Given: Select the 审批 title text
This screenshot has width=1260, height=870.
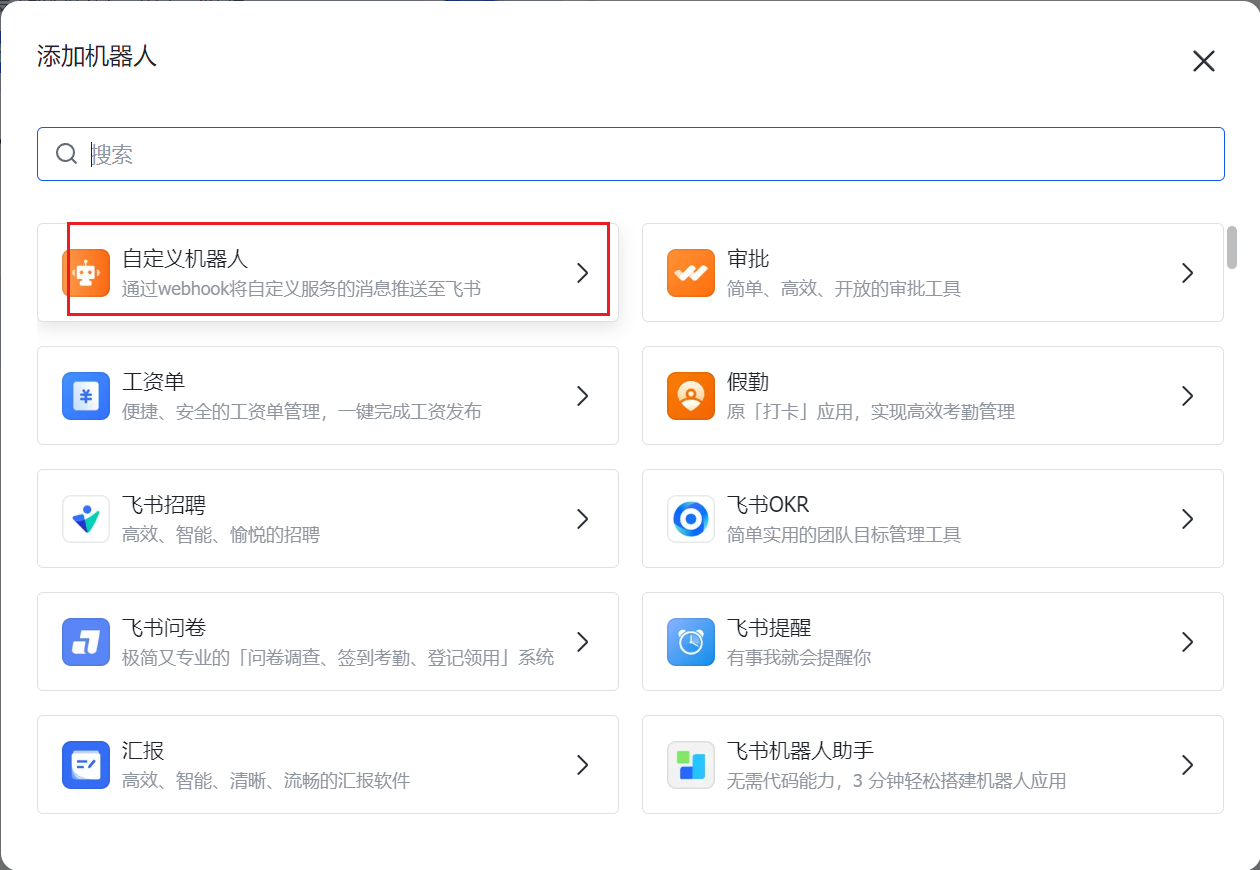Looking at the screenshot, I should coord(748,259).
